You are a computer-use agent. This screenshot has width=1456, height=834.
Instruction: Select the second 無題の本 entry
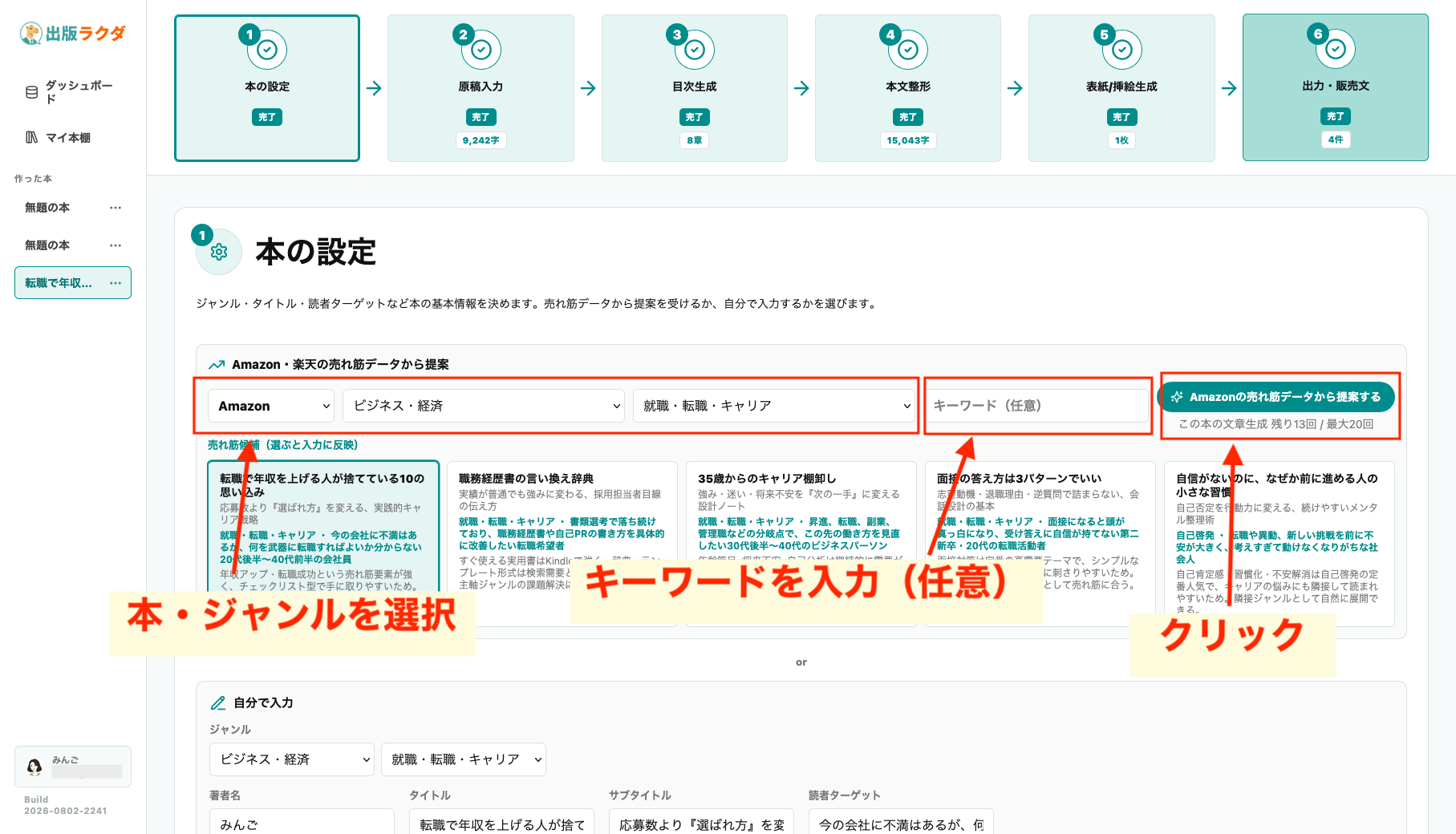point(47,245)
